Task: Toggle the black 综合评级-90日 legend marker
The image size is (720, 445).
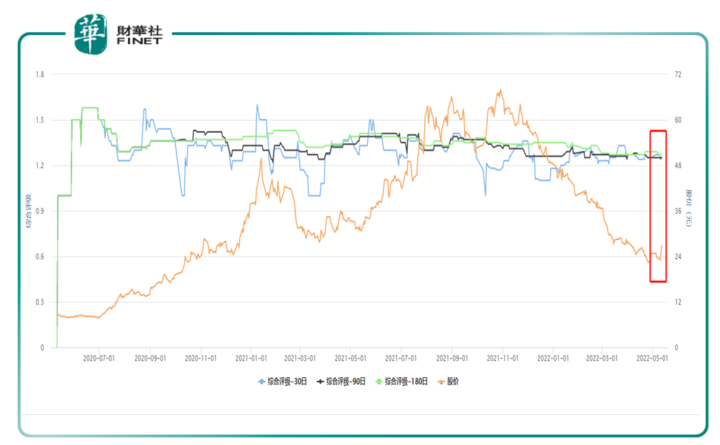Action: tap(321, 381)
